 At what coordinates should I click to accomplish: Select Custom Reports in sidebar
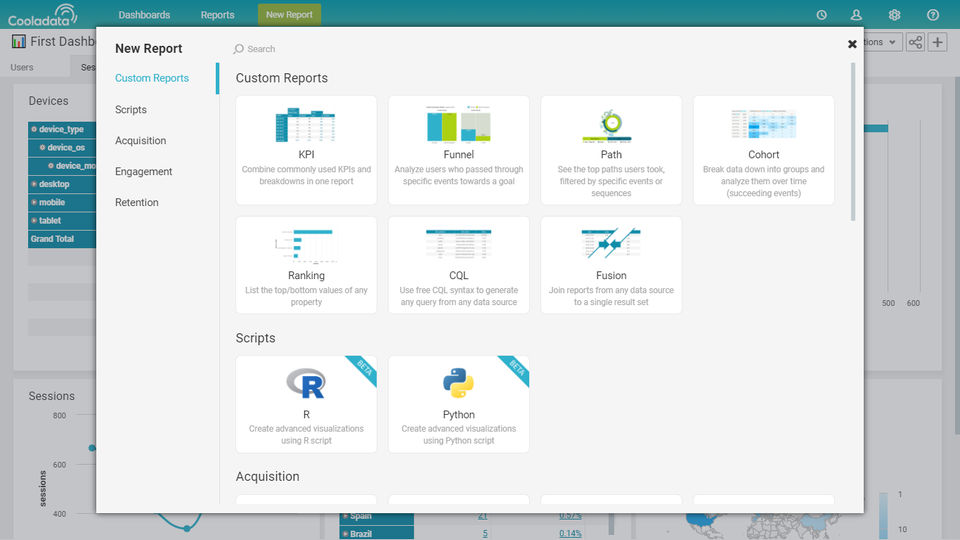click(x=152, y=78)
